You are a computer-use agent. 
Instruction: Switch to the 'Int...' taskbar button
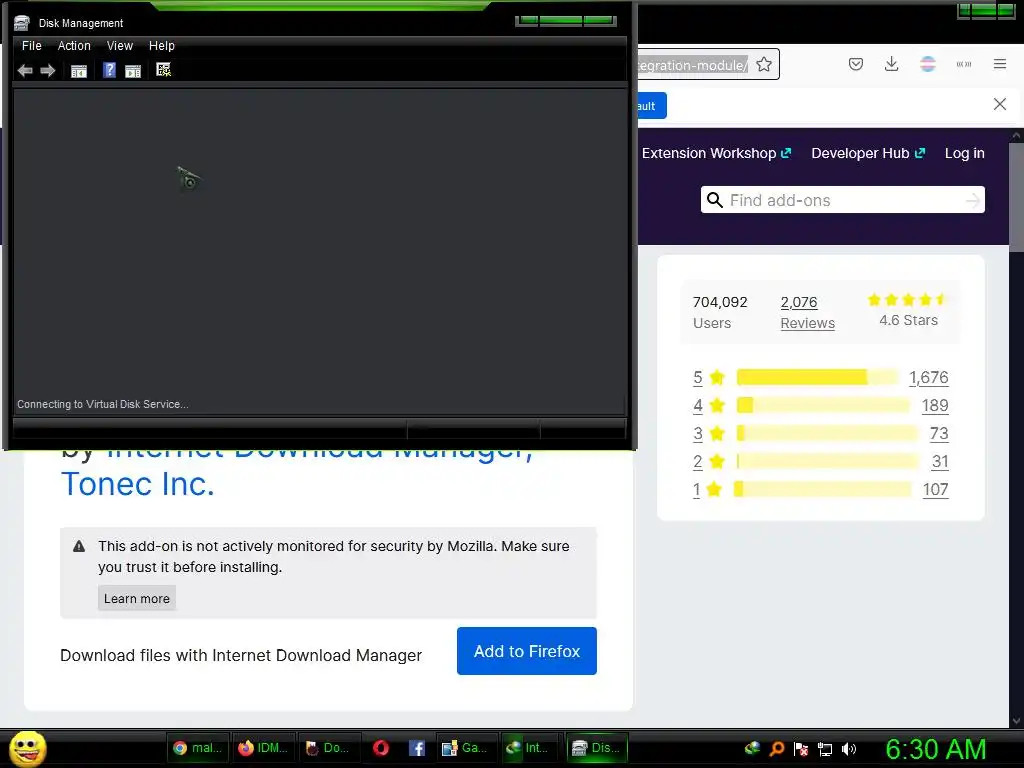pyautogui.click(x=528, y=748)
